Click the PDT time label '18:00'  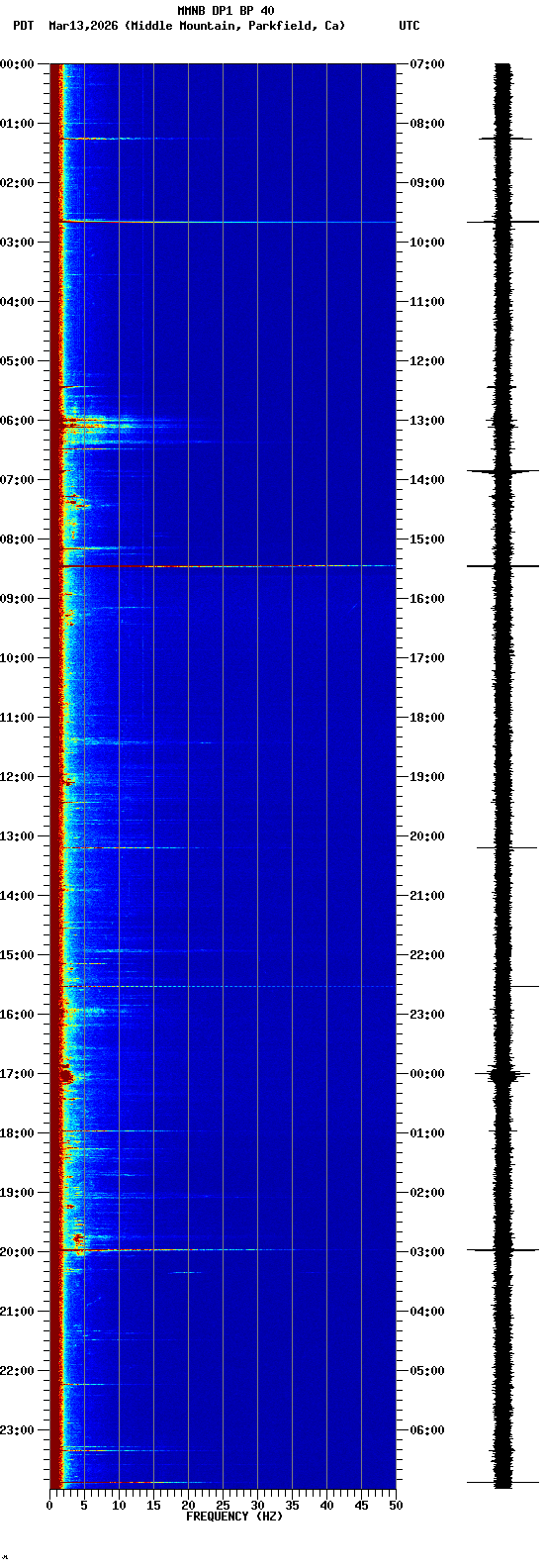(17, 1133)
